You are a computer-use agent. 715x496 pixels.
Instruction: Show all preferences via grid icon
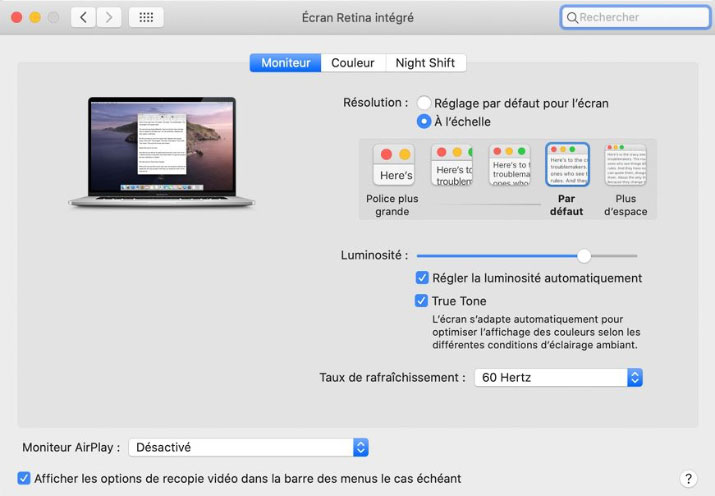click(146, 18)
